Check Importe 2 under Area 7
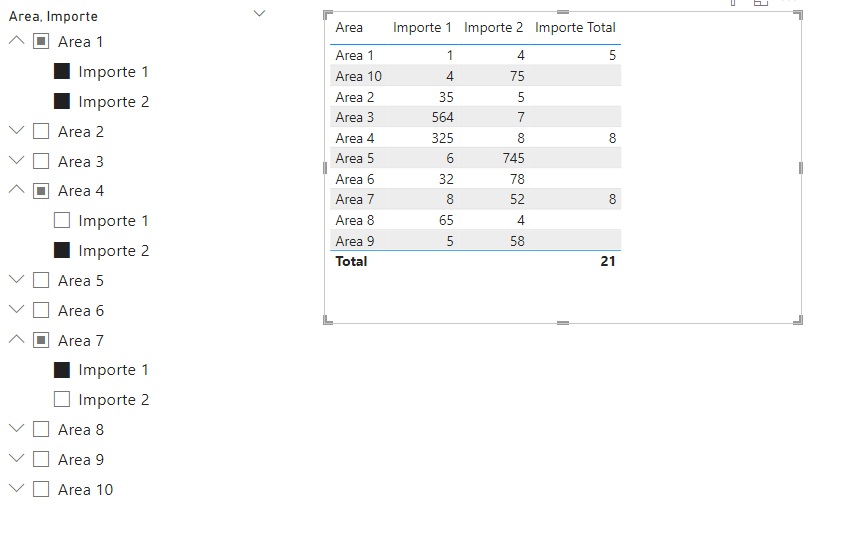Screen dimensions: 855x551 tap(62, 399)
